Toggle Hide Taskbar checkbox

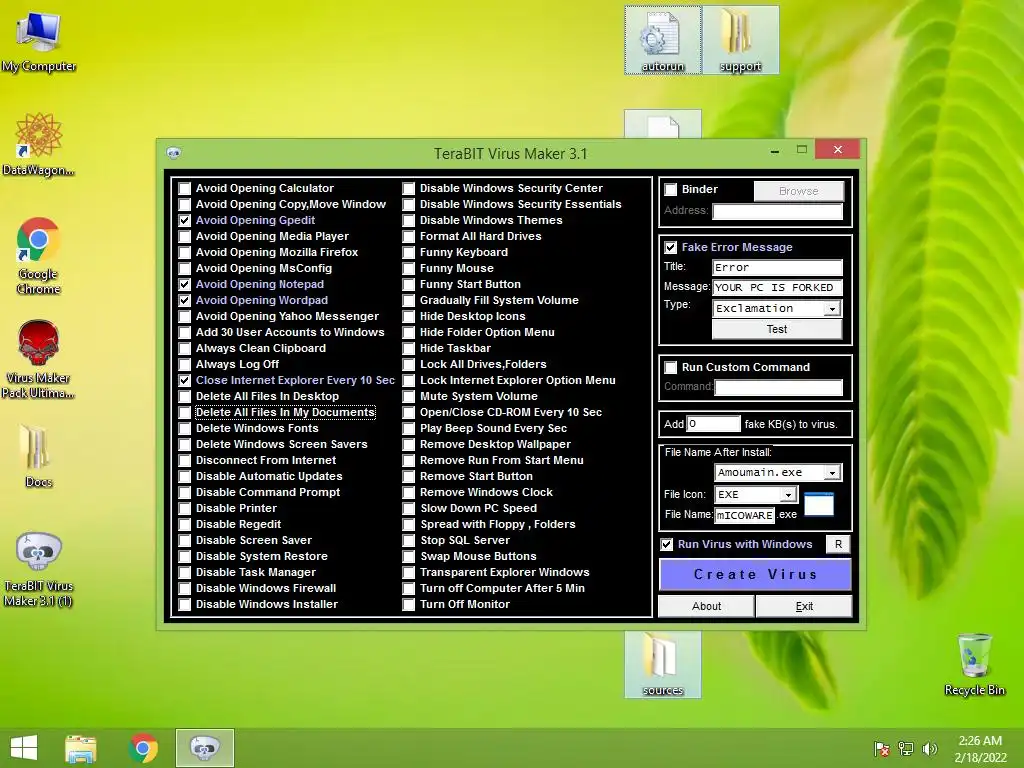coord(409,349)
